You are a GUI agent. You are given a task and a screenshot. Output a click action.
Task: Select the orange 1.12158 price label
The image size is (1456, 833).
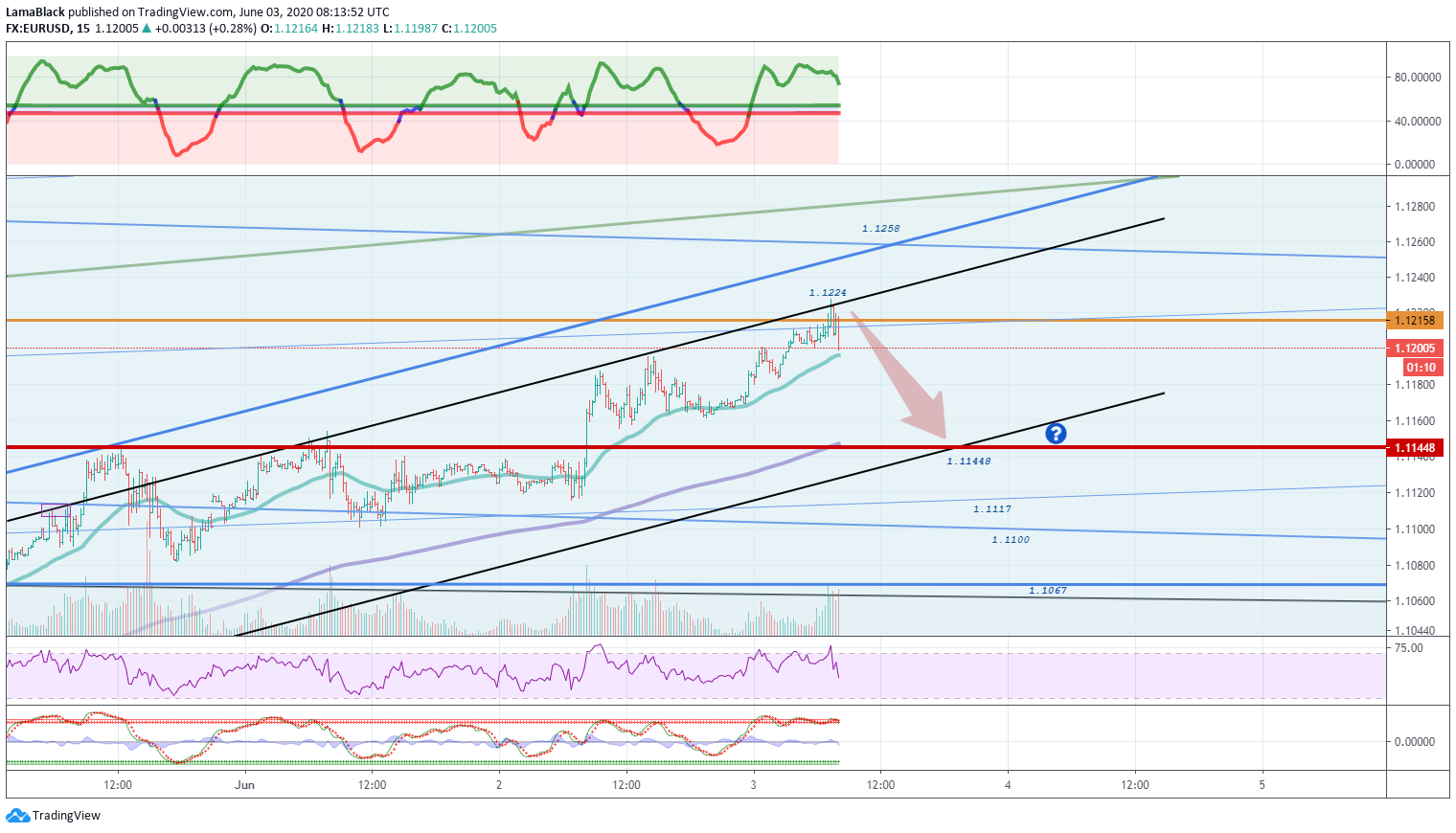(1415, 321)
